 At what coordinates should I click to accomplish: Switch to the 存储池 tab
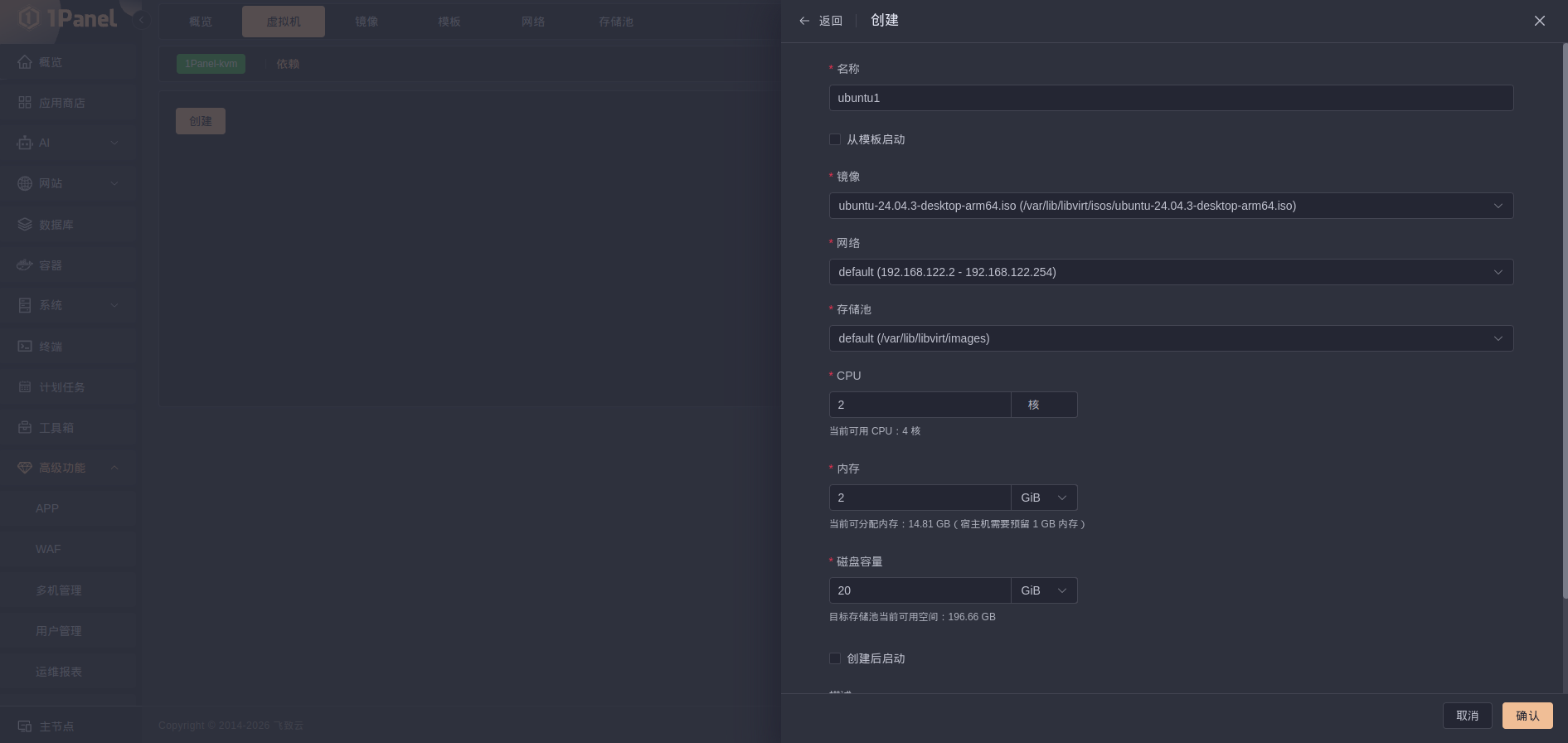[616, 22]
